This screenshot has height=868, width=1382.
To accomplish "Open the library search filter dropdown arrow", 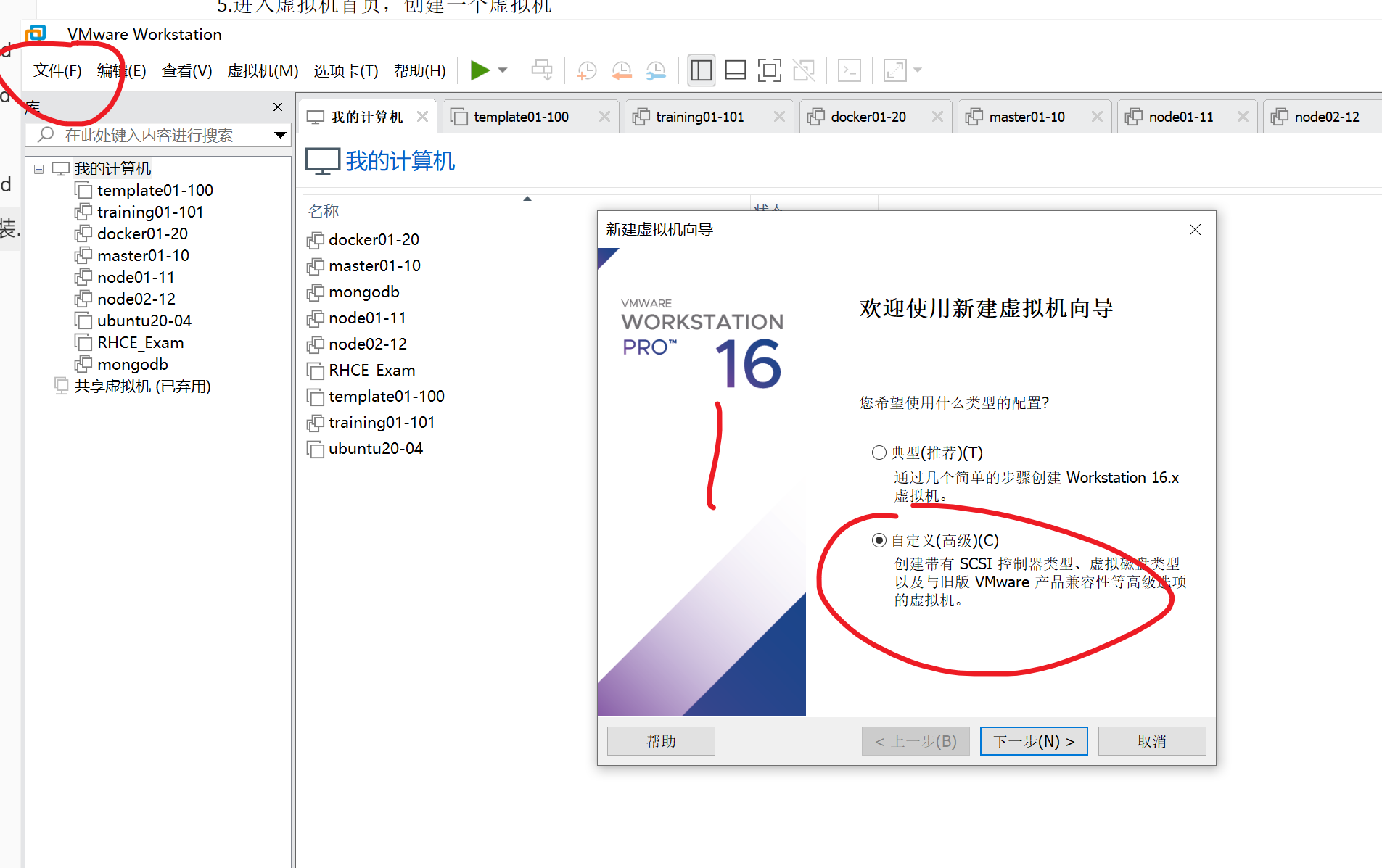I will click(x=280, y=135).
